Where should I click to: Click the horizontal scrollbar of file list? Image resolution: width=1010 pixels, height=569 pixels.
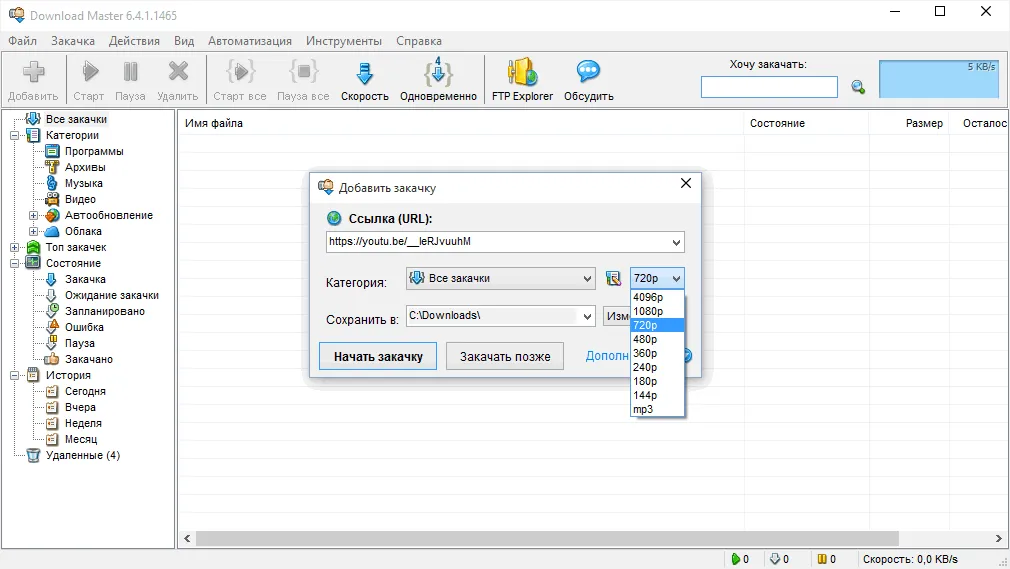tap(547, 538)
